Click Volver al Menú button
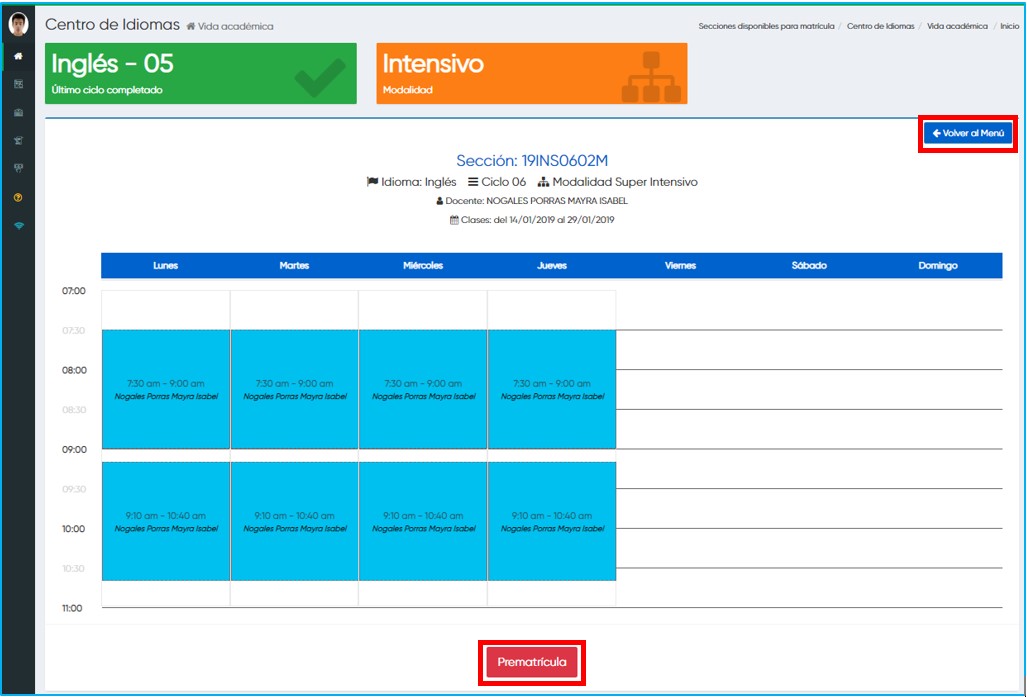Viewport: 1027px width, 697px height. coord(967,133)
